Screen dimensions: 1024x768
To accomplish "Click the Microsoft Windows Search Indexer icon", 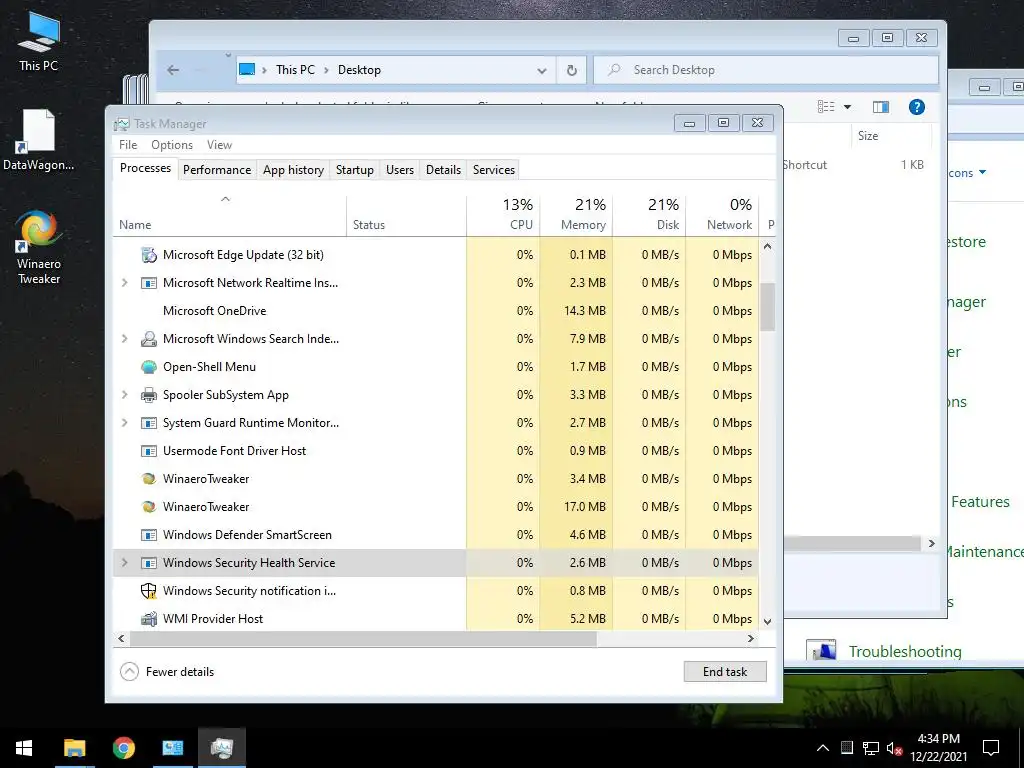I will click(149, 339).
